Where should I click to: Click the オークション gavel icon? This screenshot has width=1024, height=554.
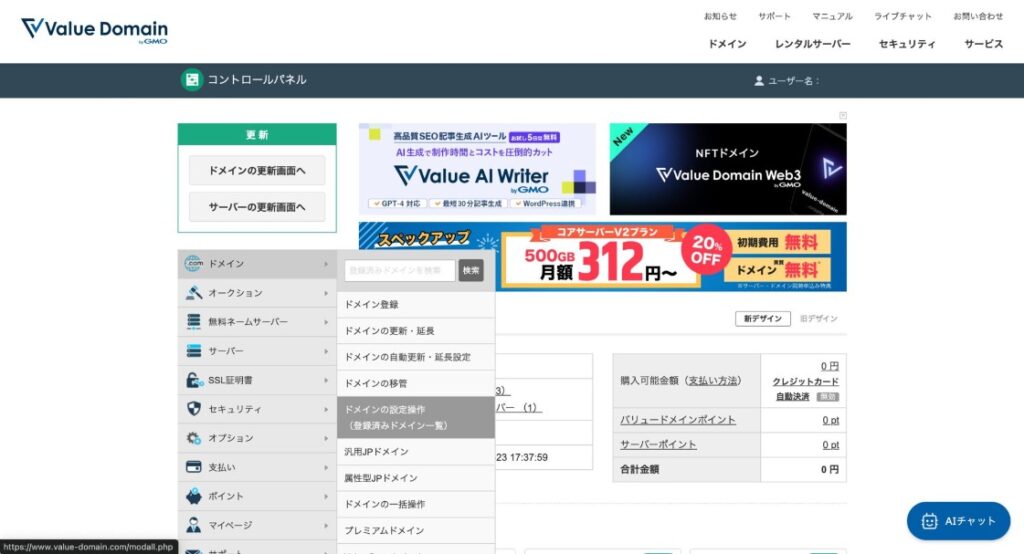(193, 293)
